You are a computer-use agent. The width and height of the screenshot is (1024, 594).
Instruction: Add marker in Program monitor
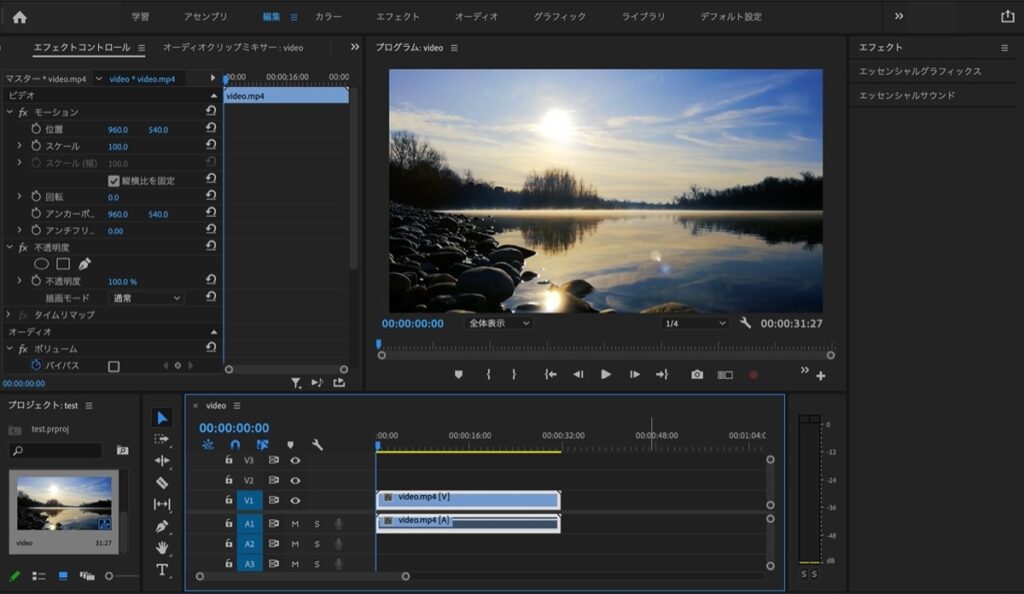click(x=458, y=374)
